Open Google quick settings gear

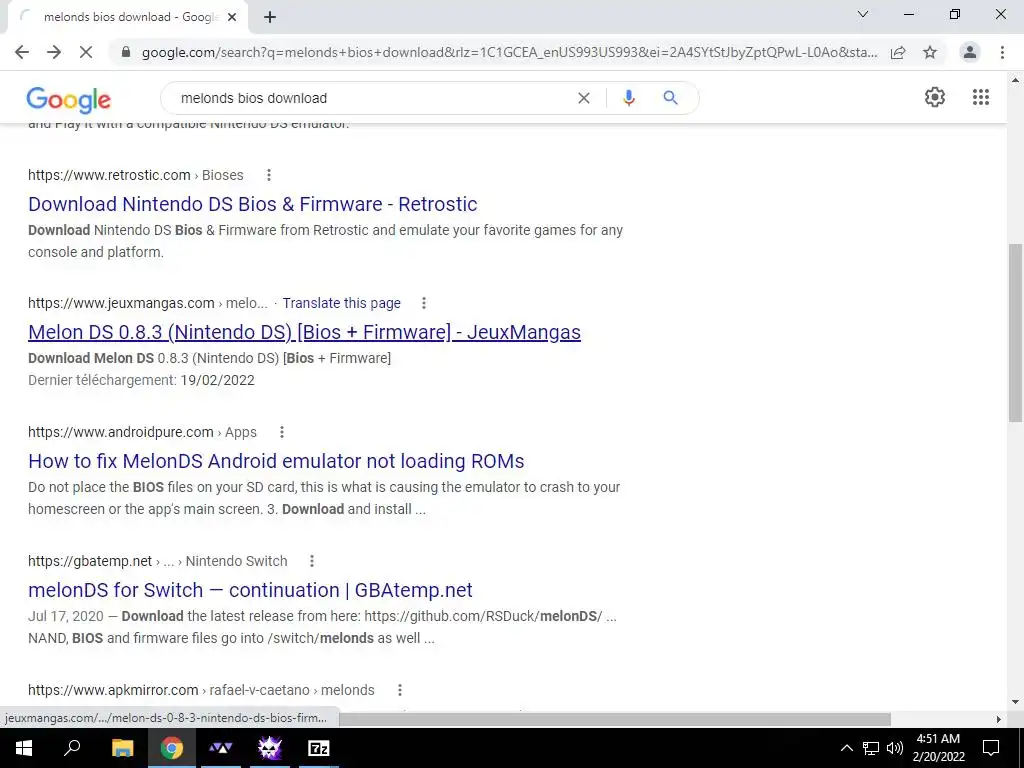click(x=935, y=97)
